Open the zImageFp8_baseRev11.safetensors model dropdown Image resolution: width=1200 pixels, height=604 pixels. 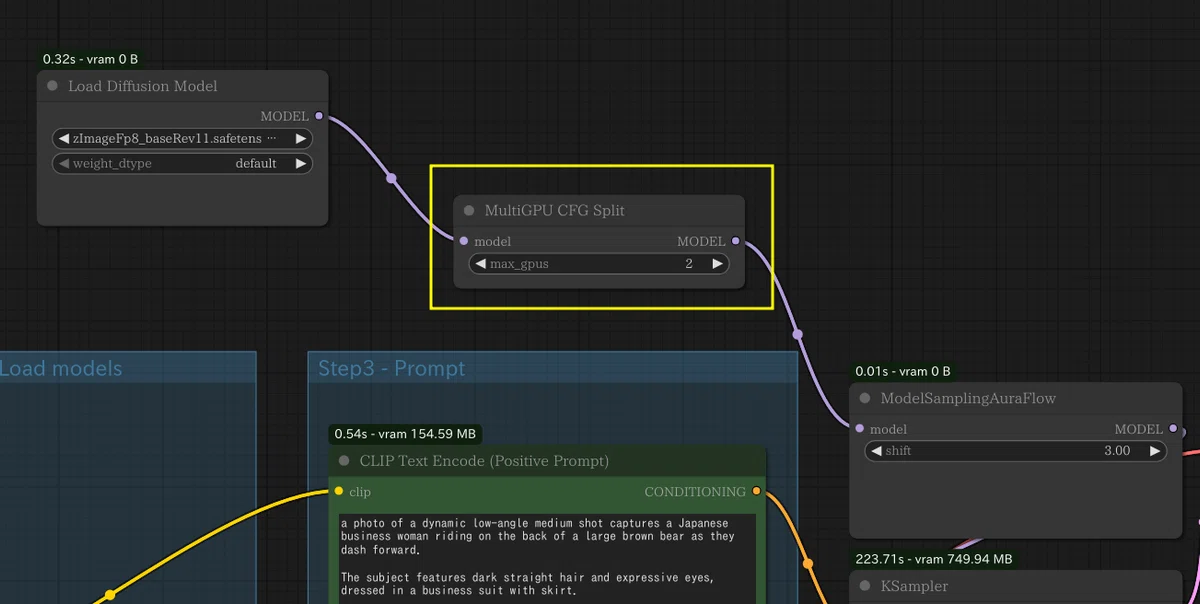point(182,139)
